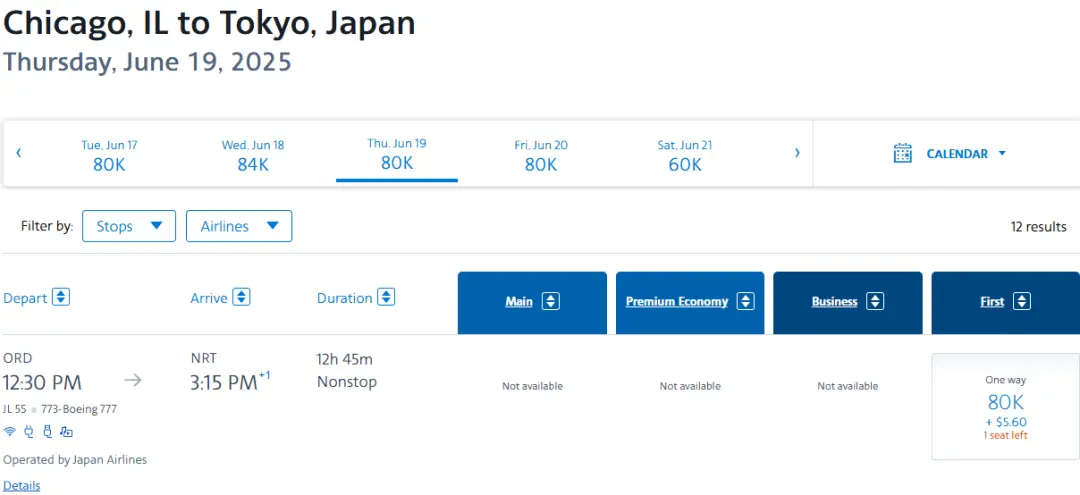Image resolution: width=1080 pixels, height=495 pixels.
Task: Sort flights by Duration sort icon
Action: pyautogui.click(x=386, y=297)
